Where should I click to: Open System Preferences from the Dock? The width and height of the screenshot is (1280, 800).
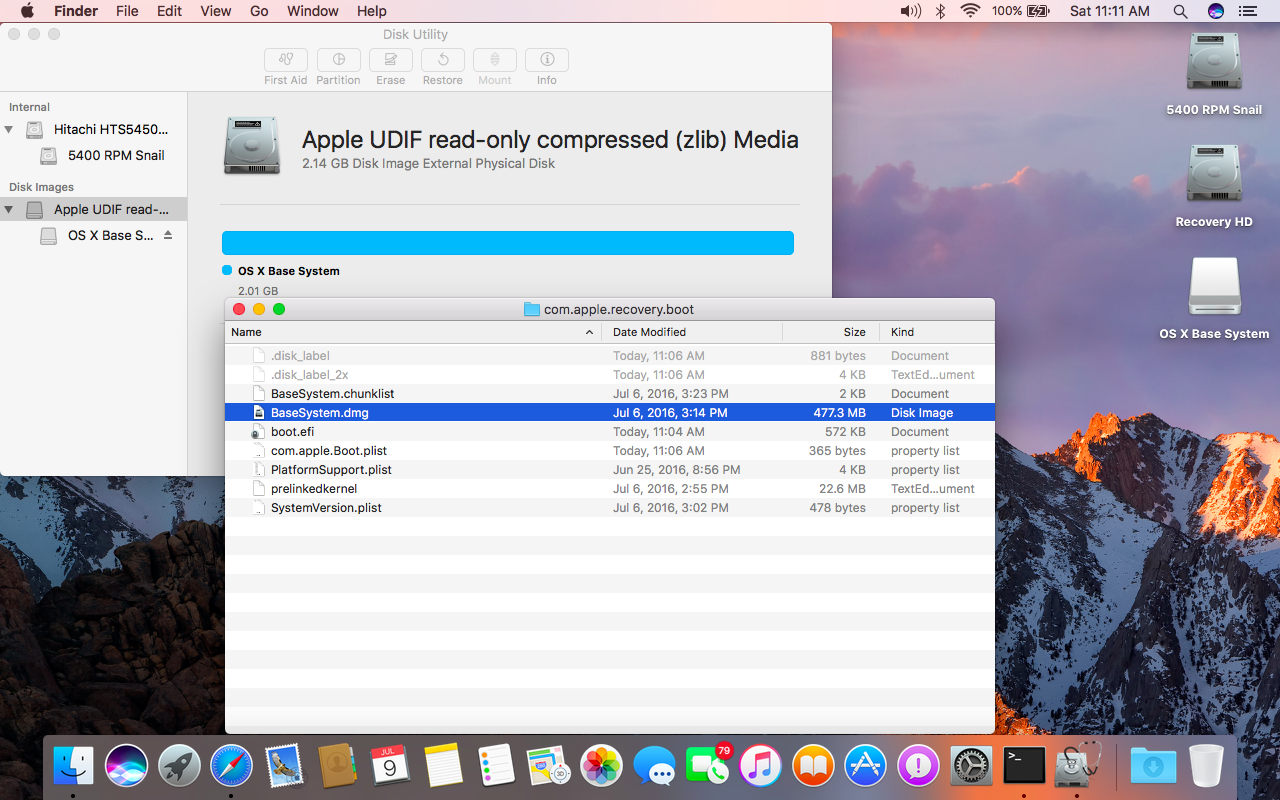tap(971, 766)
